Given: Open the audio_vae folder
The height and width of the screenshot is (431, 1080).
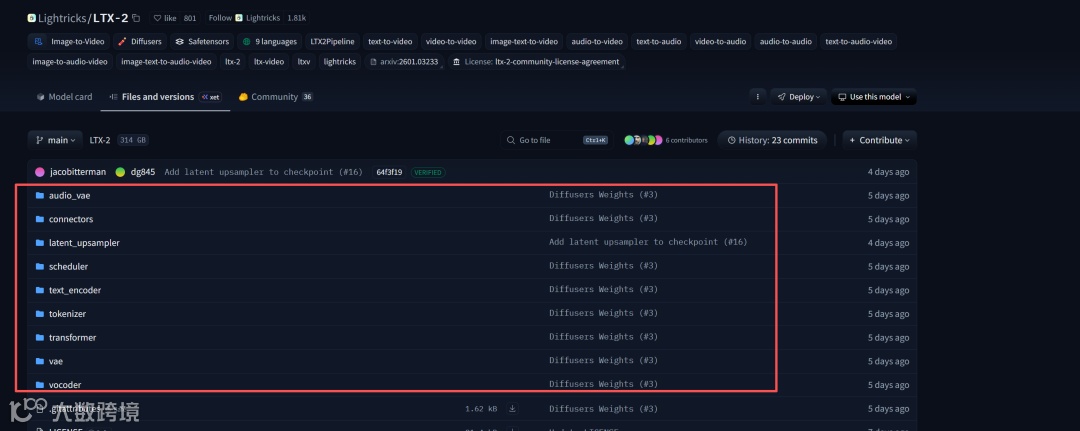Looking at the screenshot, I should [x=69, y=196].
